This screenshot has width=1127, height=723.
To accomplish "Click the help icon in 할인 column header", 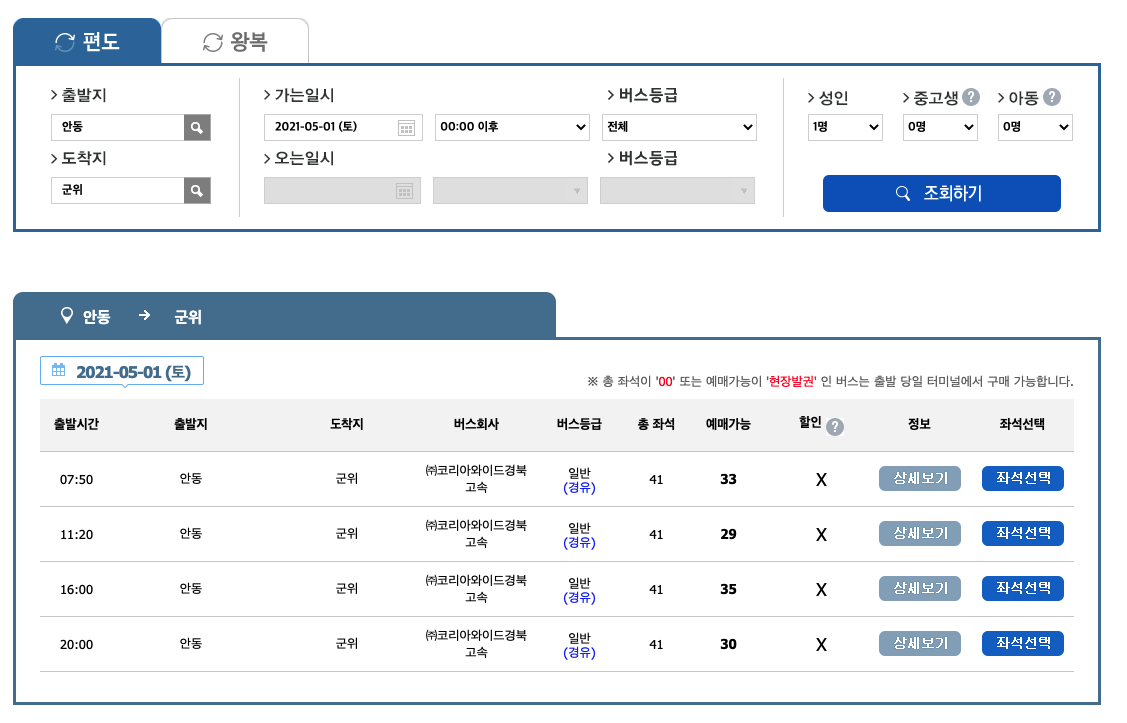I will 834,427.
